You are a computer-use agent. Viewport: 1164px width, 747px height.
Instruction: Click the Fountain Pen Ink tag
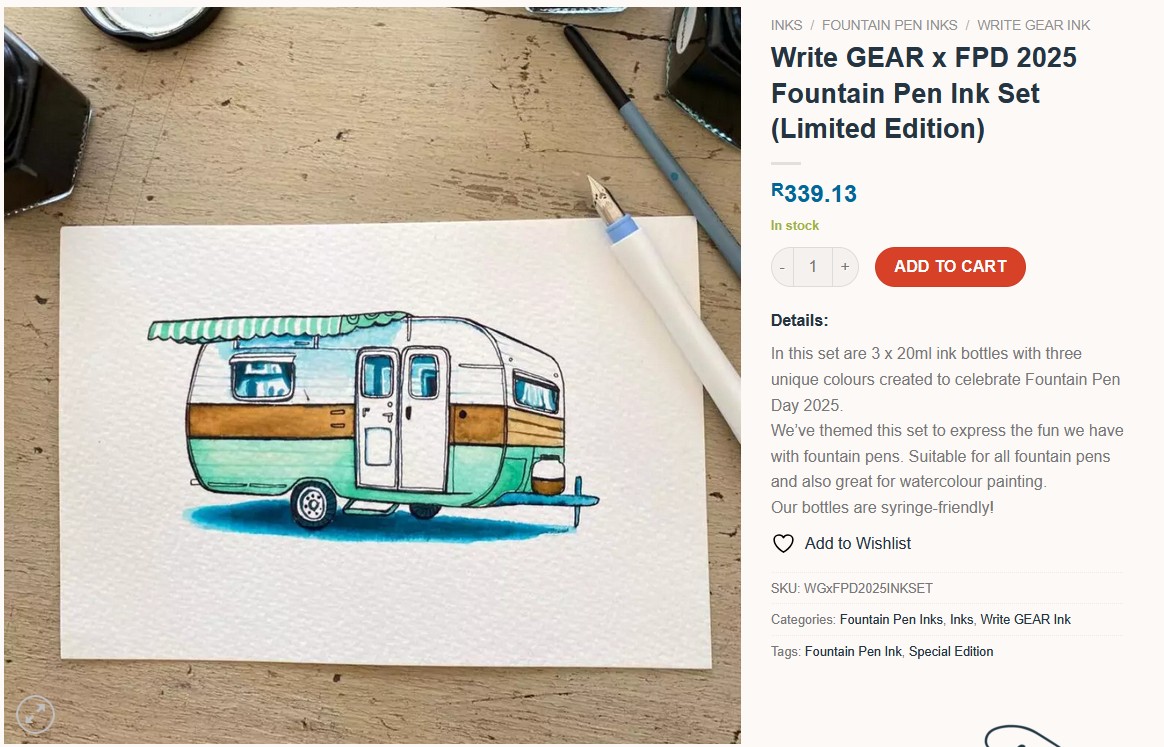pyautogui.click(x=853, y=651)
